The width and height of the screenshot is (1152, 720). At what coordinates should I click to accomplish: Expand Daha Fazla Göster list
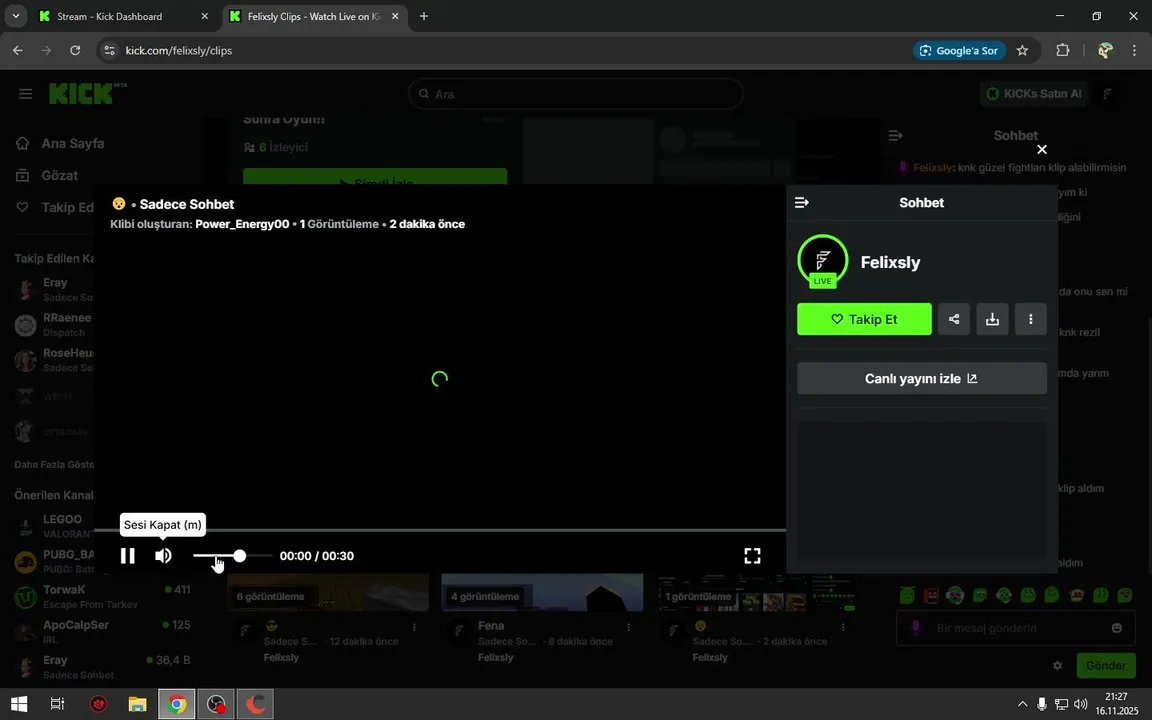tap(54, 464)
